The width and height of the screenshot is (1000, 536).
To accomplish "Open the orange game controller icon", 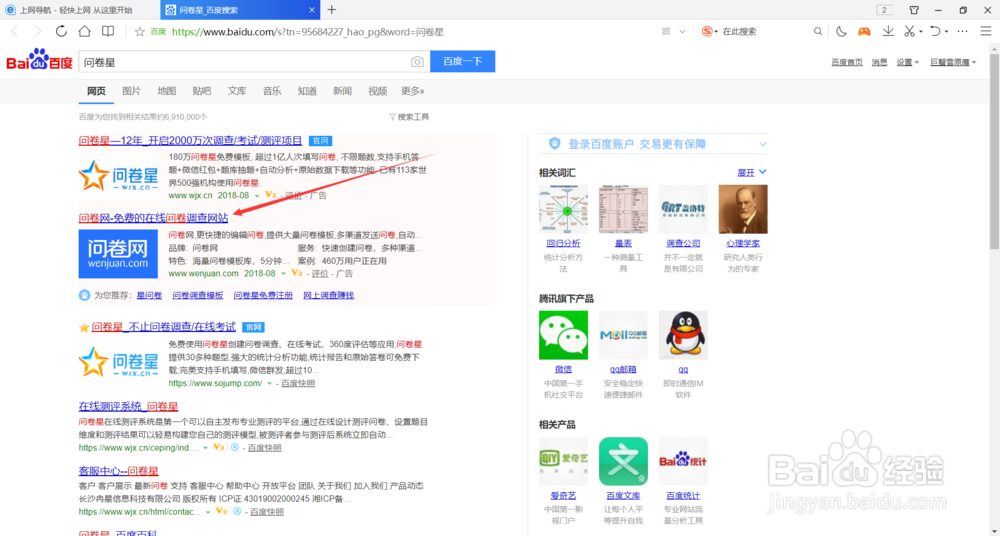I will coord(864,31).
